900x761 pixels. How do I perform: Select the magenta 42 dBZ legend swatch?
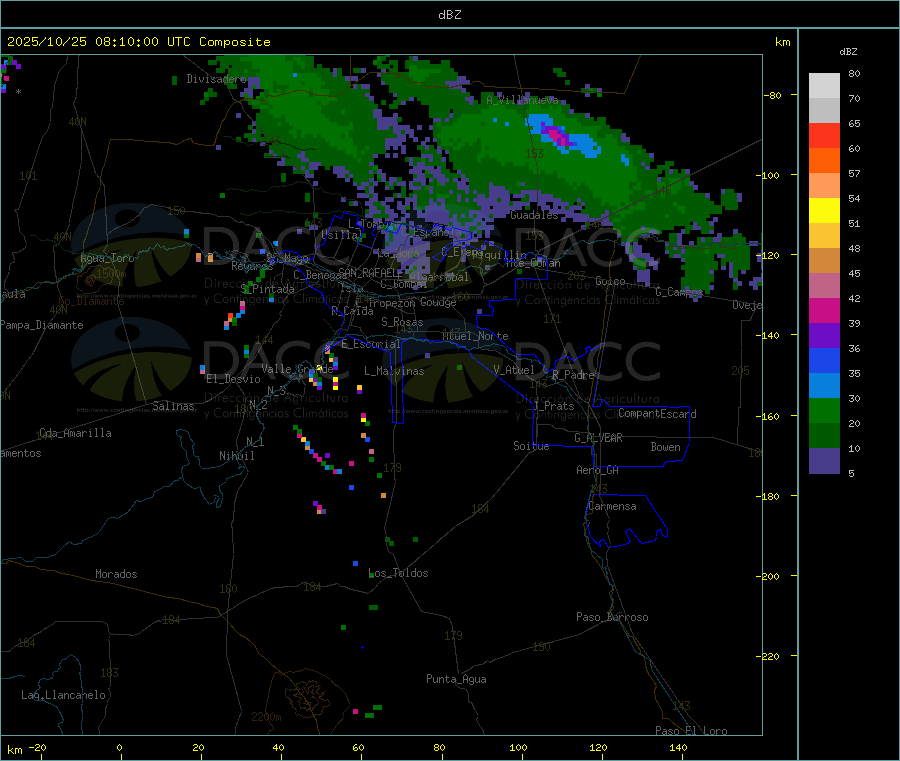(824, 310)
